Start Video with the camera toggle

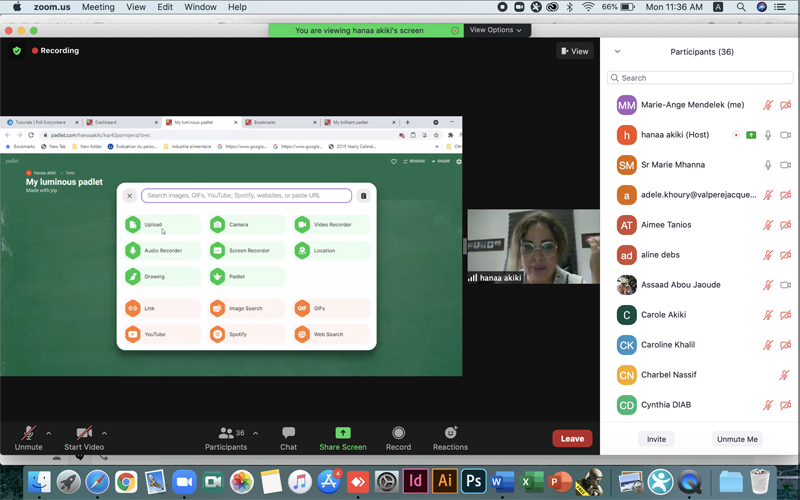84,433
